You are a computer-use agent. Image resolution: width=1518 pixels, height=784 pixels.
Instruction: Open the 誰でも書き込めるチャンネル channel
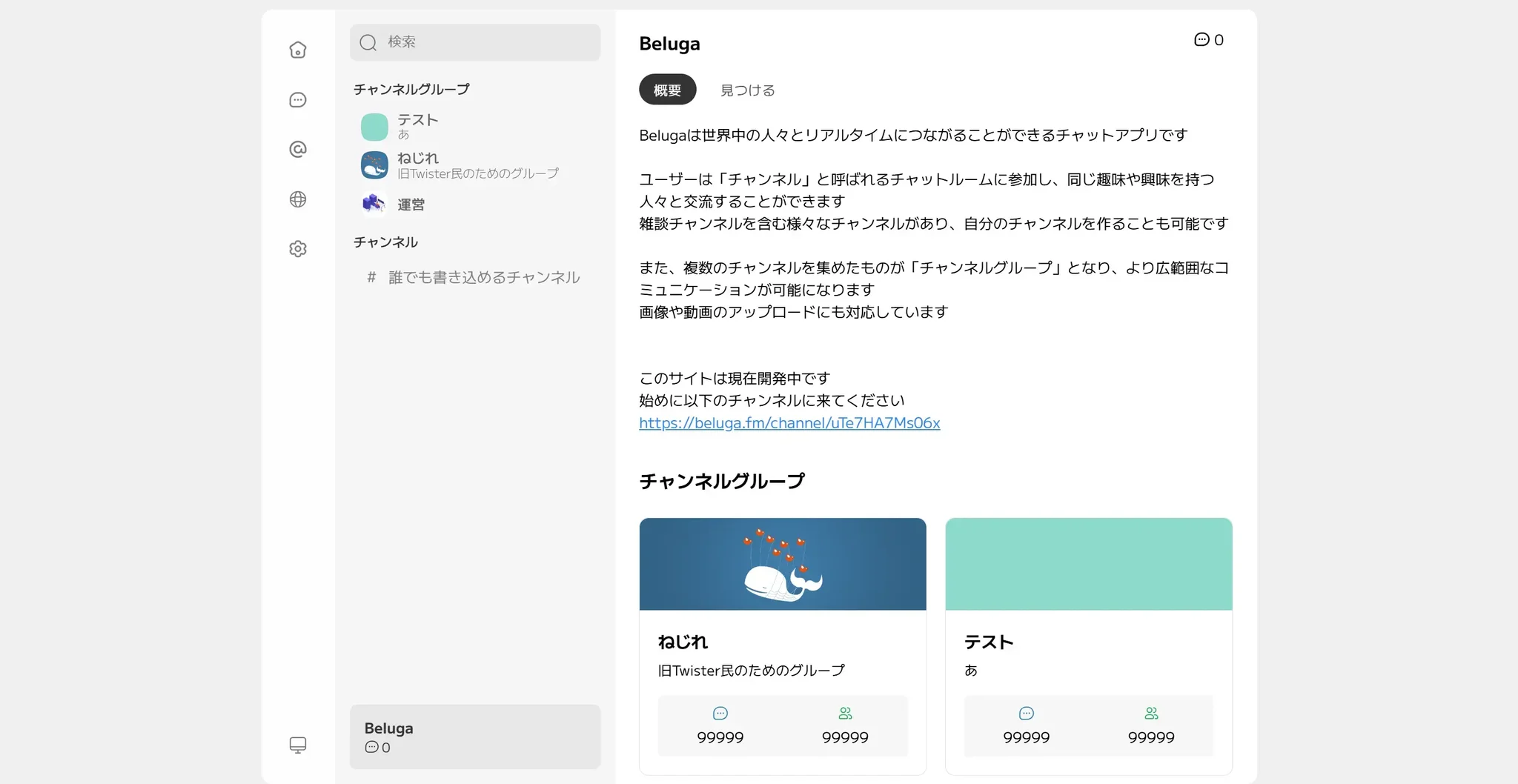483,277
